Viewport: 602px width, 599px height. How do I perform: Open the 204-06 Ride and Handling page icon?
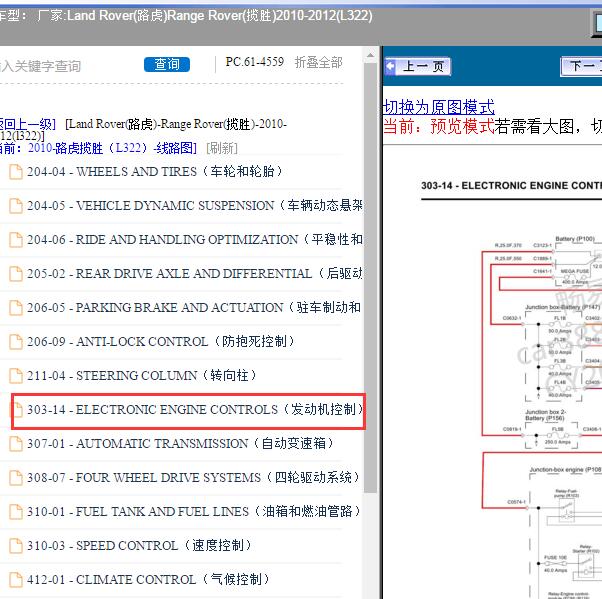click(16, 240)
